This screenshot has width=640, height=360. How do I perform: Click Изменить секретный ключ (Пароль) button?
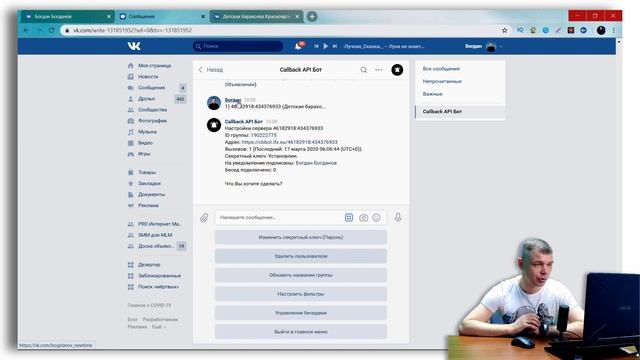pos(301,237)
